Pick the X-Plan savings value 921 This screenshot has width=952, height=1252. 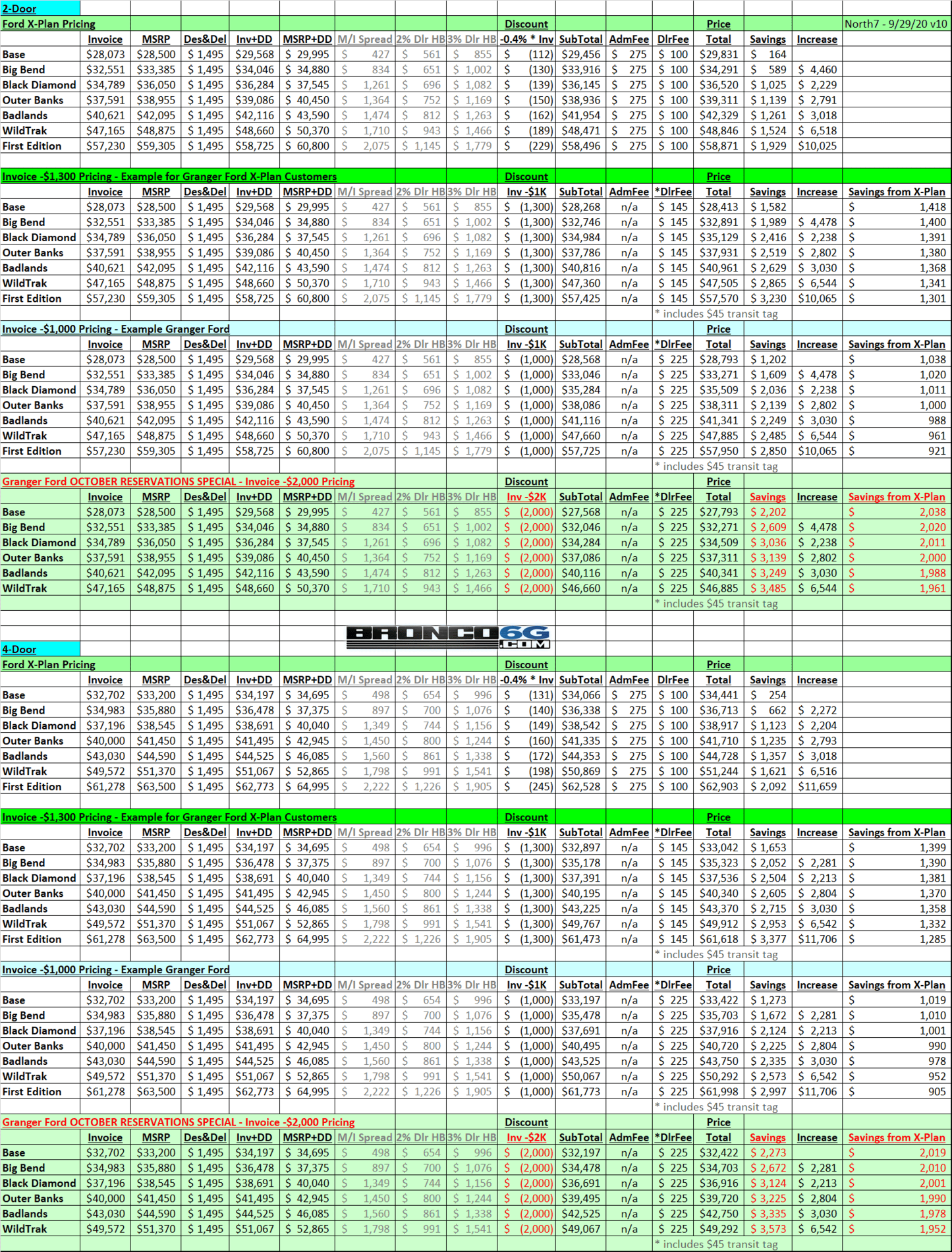[897, 451]
